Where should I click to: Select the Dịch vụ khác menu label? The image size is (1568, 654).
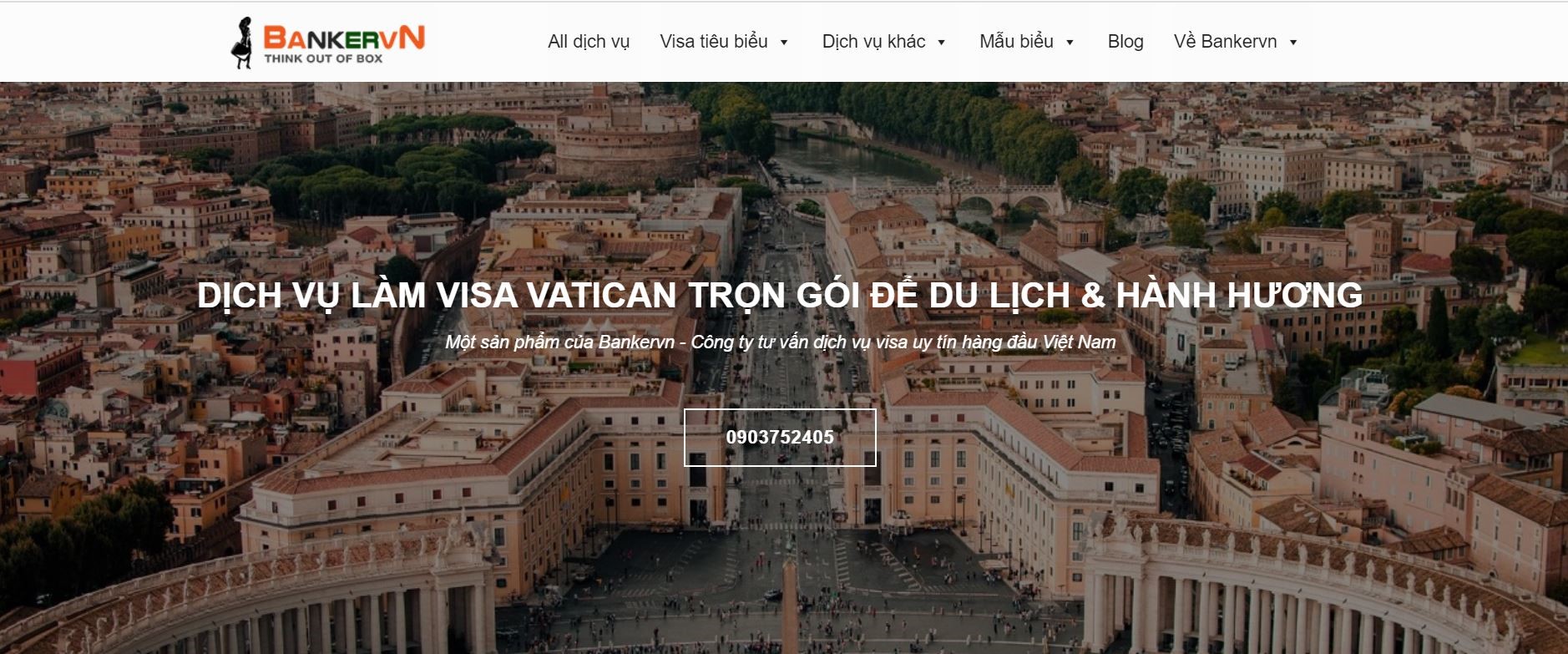click(873, 42)
